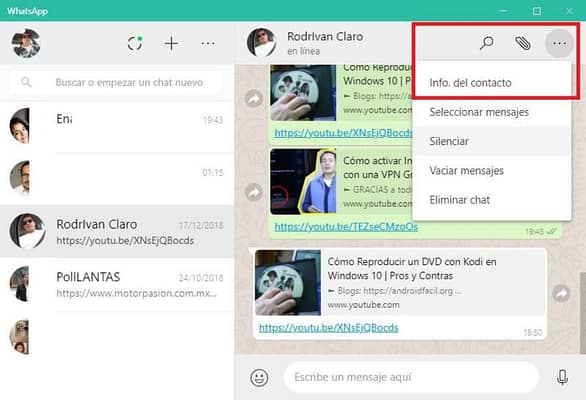
Task: Click www.youtube.com in received message preview
Action: pyautogui.click(x=363, y=305)
